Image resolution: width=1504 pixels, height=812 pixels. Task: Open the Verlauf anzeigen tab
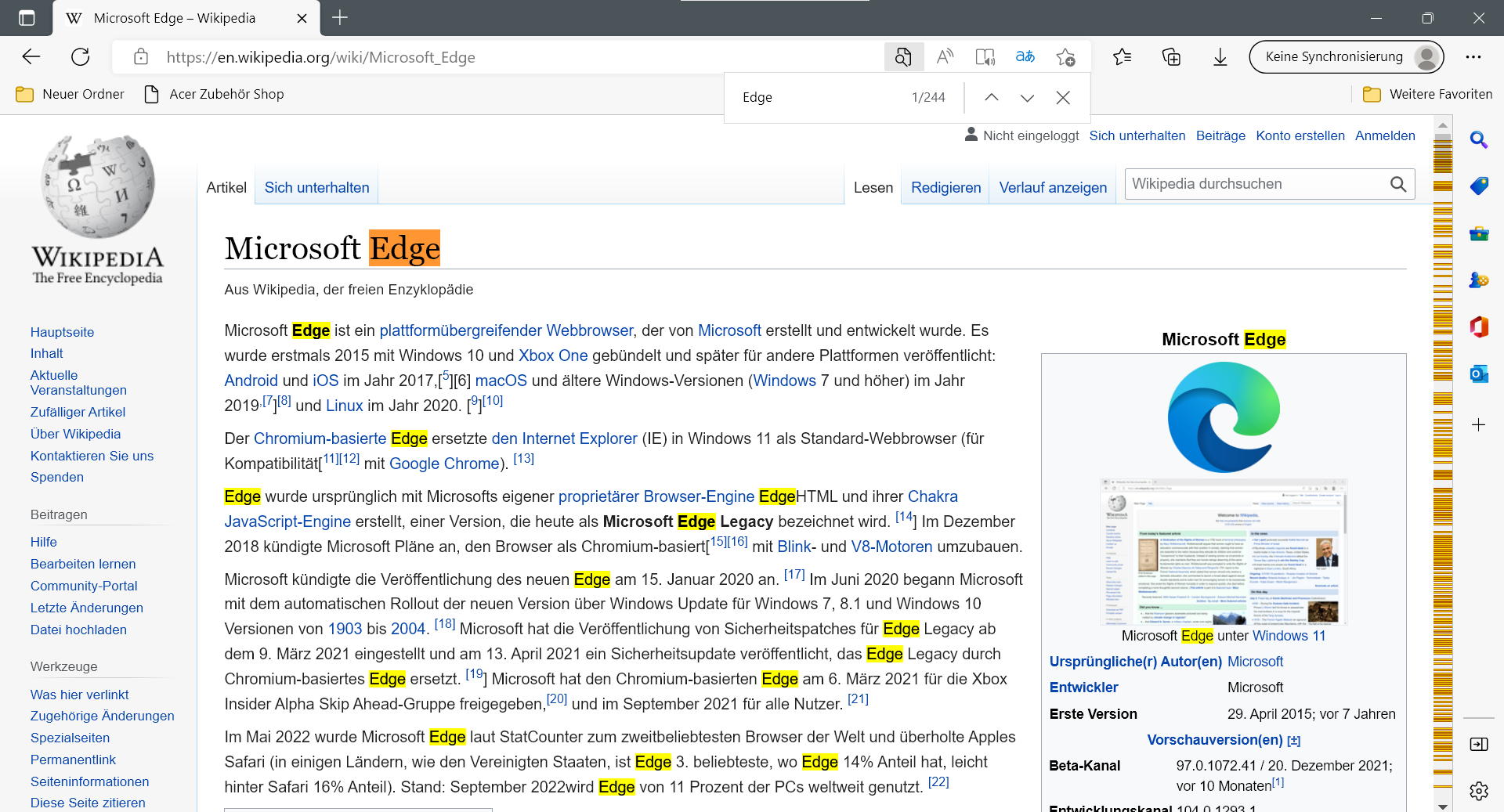[1053, 188]
